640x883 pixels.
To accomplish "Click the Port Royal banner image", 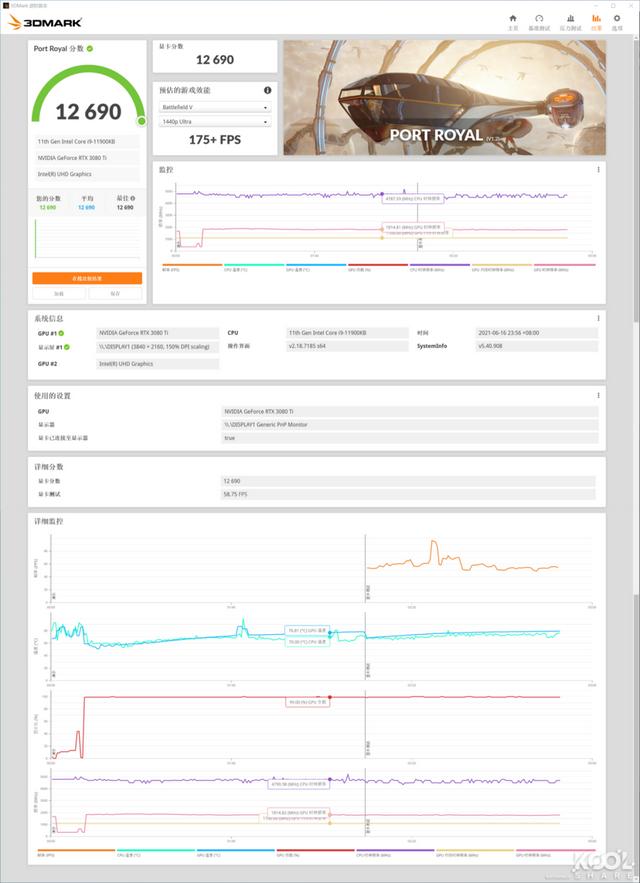I will [x=445, y=97].
